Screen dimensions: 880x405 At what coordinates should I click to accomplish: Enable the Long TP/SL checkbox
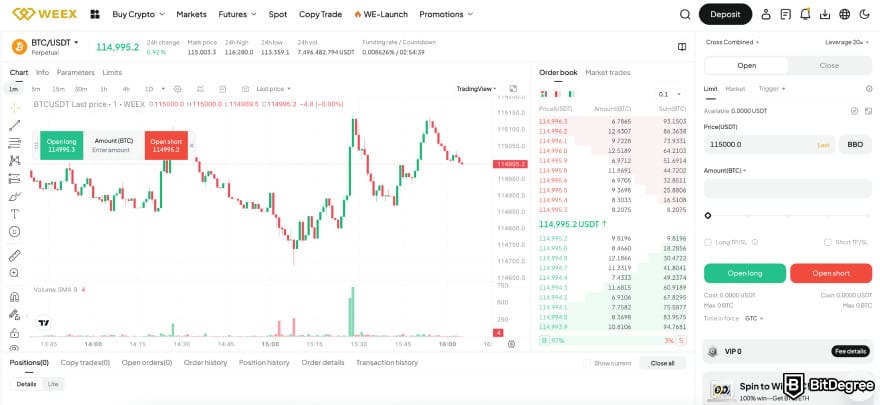(x=708, y=242)
